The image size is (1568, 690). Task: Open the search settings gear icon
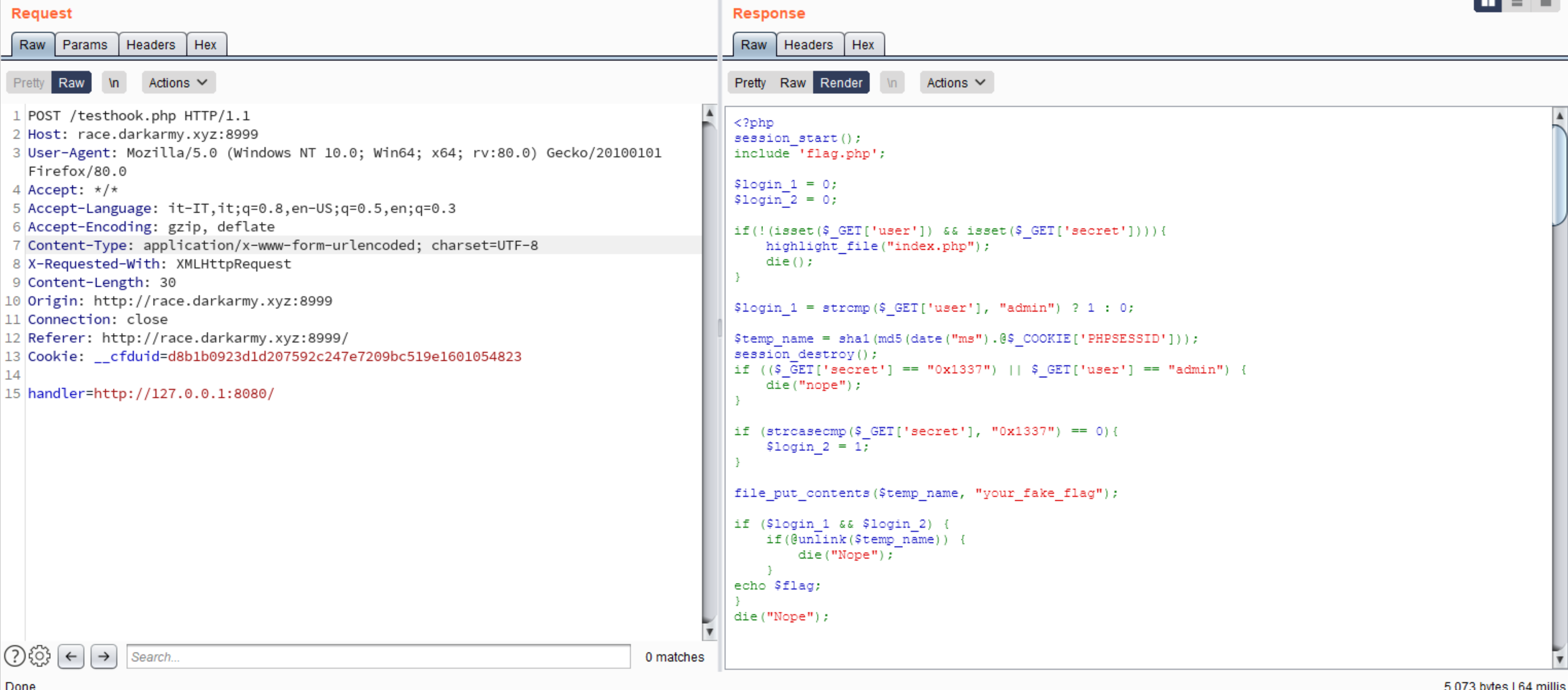(39, 656)
